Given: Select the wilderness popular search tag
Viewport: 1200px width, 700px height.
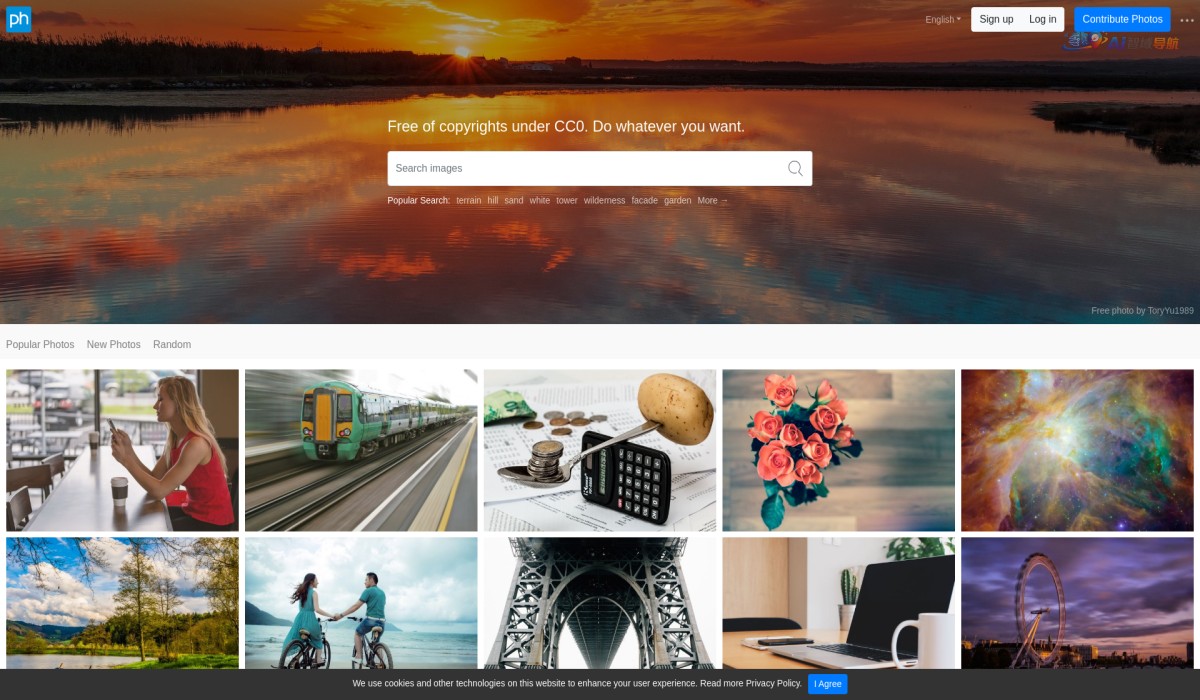Looking at the screenshot, I should click(604, 200).
